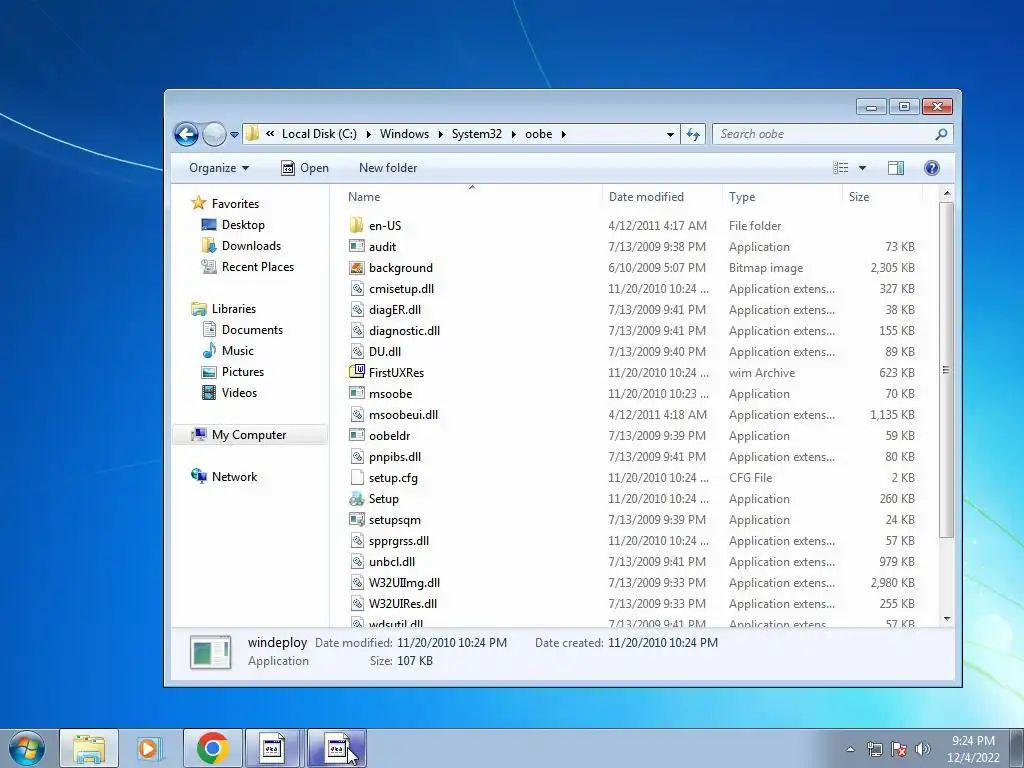This screenshot has height=768, width=1024.
Task: Select the setupsqm application icon
Action: (357, 520)
